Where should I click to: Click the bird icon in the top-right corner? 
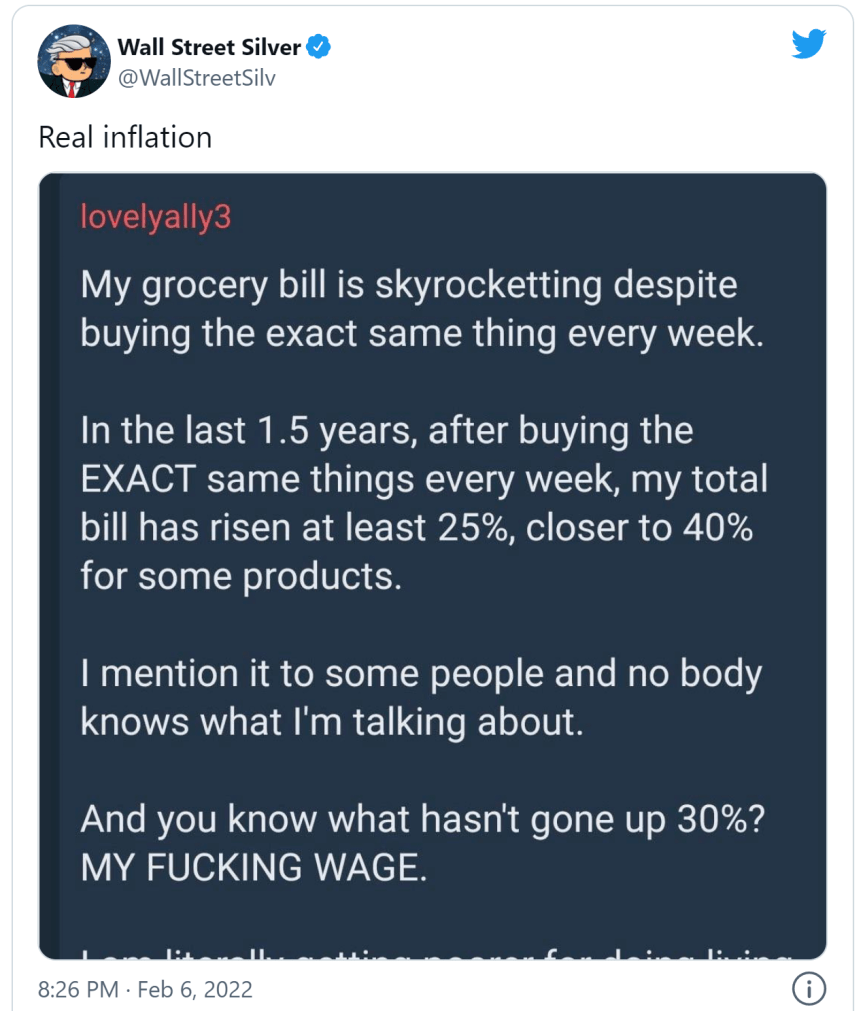pyautogui.click(x=810, y=44)
